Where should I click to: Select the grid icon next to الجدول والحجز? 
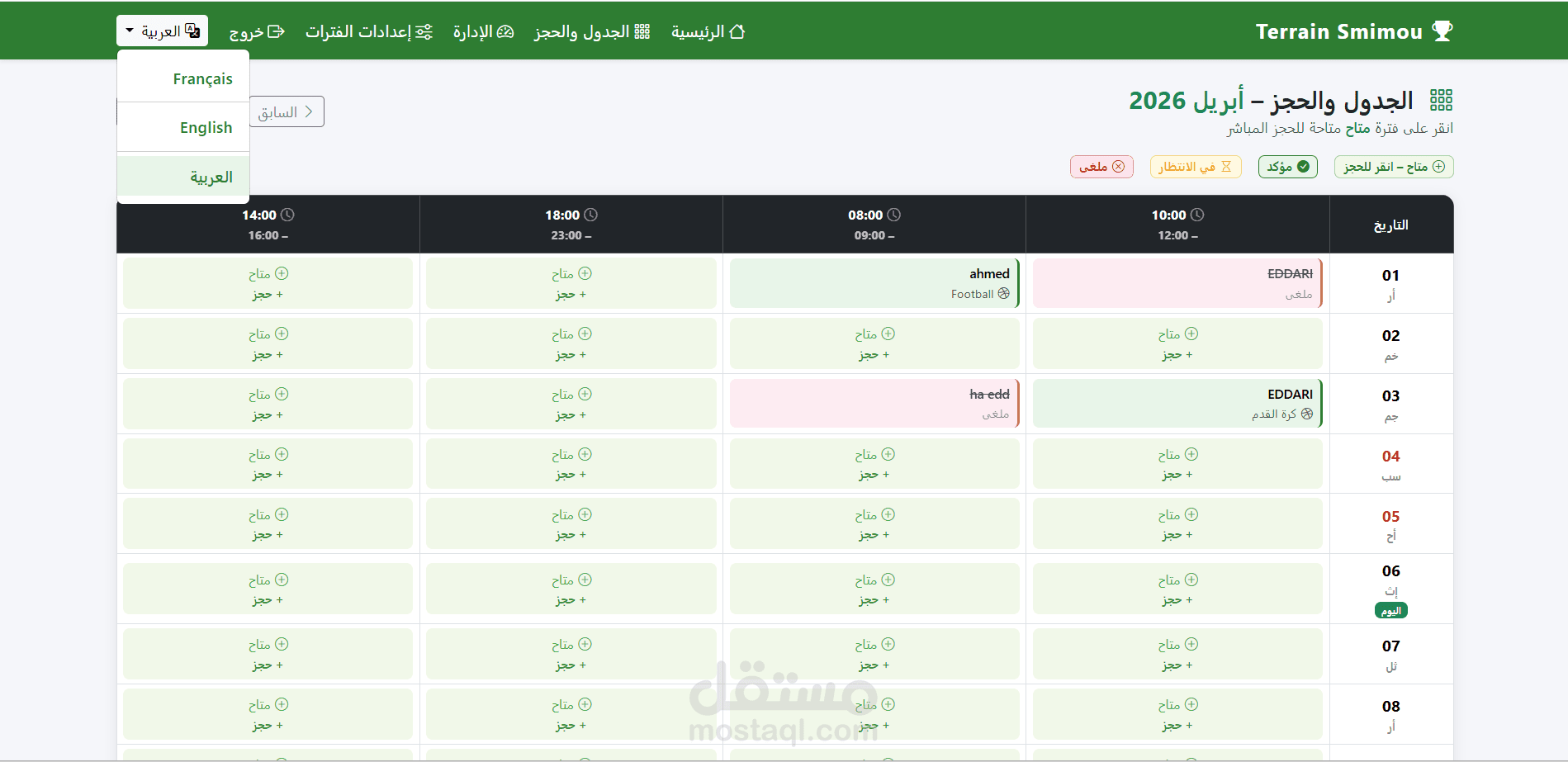642,31
